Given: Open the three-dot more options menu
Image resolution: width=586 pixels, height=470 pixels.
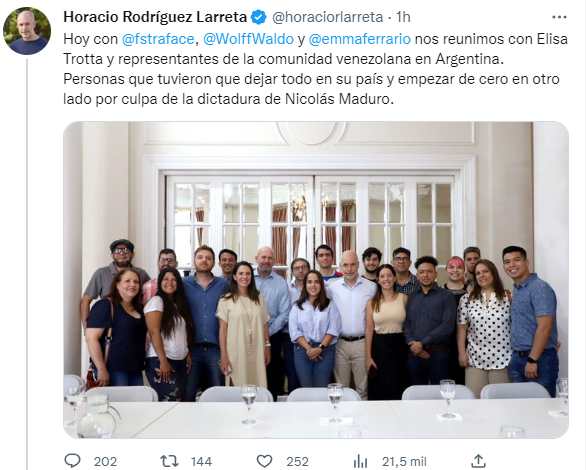Looking at the screenshot, I should (559, 17).
